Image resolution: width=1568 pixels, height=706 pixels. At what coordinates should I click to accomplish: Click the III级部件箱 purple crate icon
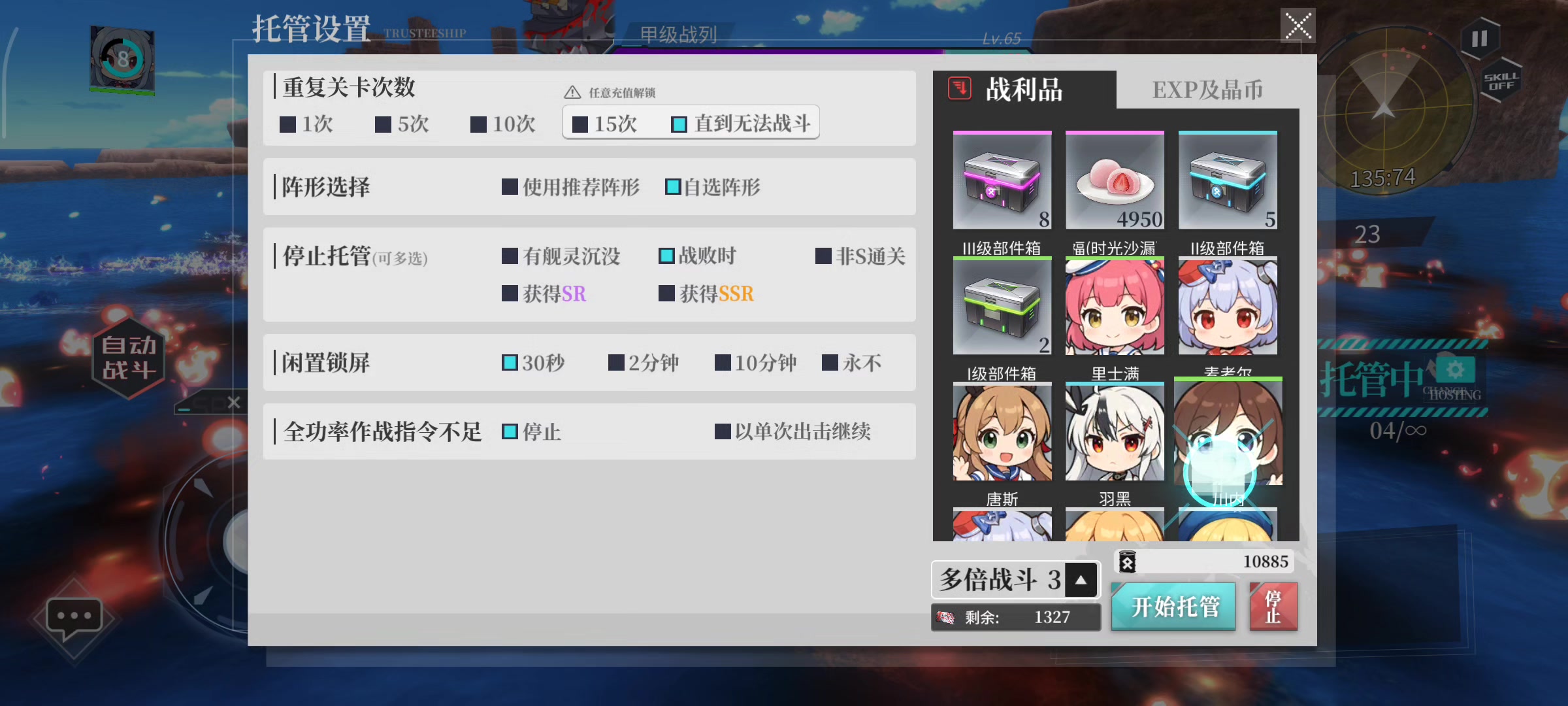click(1002, 180)
